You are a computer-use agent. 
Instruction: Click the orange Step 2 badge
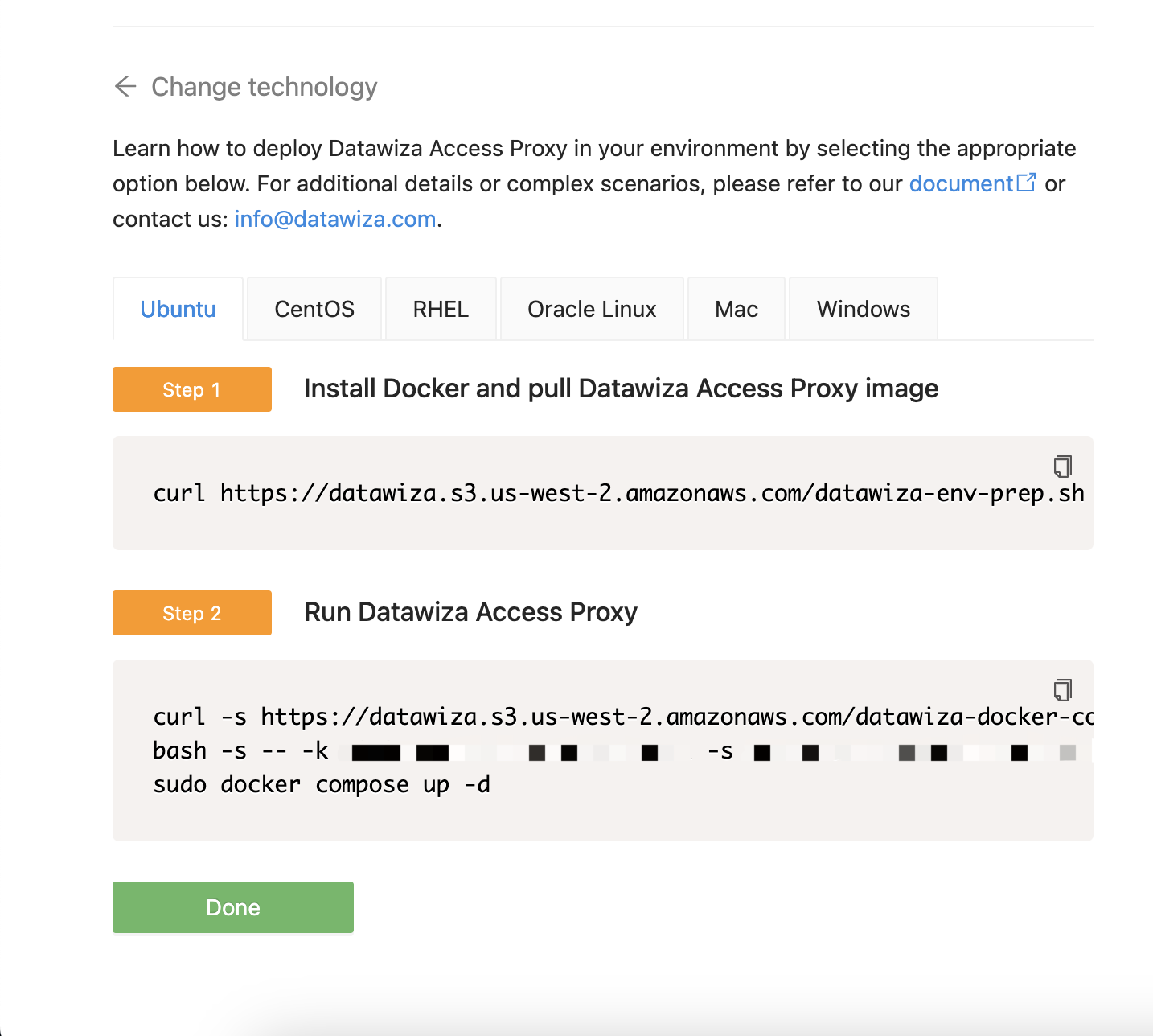pos(192,613)
